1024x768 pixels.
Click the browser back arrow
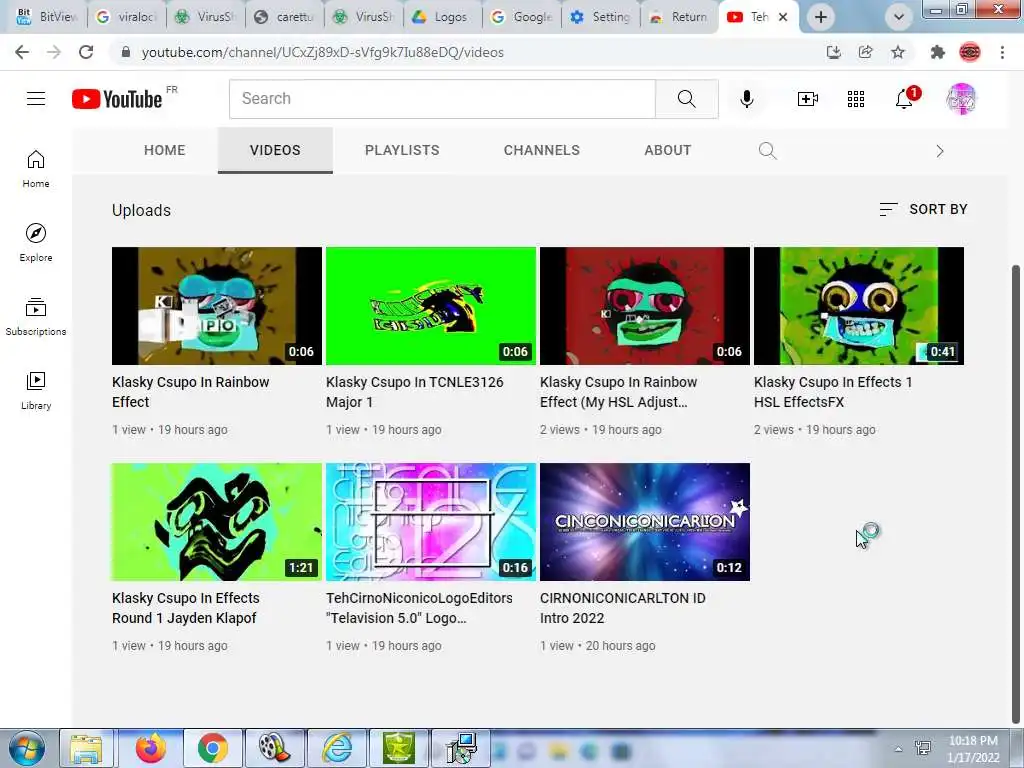click(x=22, y=52)
